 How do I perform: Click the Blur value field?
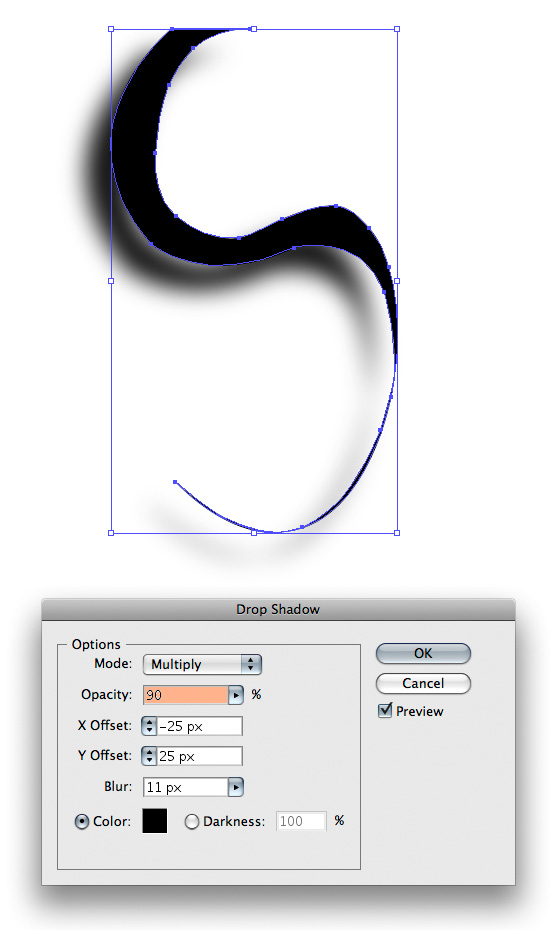(x=186, y=787)
